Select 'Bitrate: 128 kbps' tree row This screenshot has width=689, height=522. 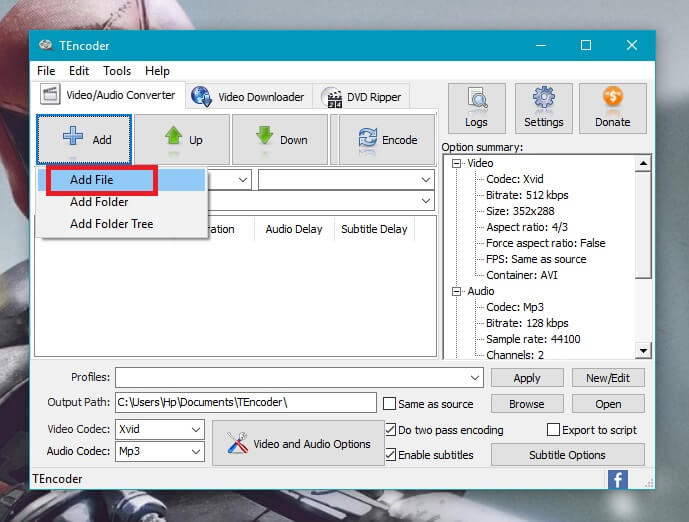[527, 323]
